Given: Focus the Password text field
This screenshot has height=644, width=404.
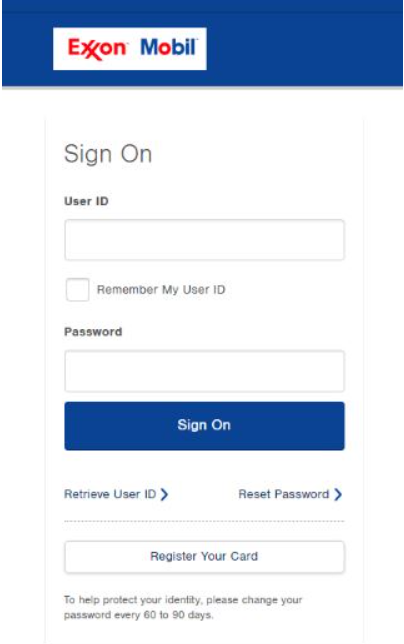Looking at the screenshot, I should point(204,371).
